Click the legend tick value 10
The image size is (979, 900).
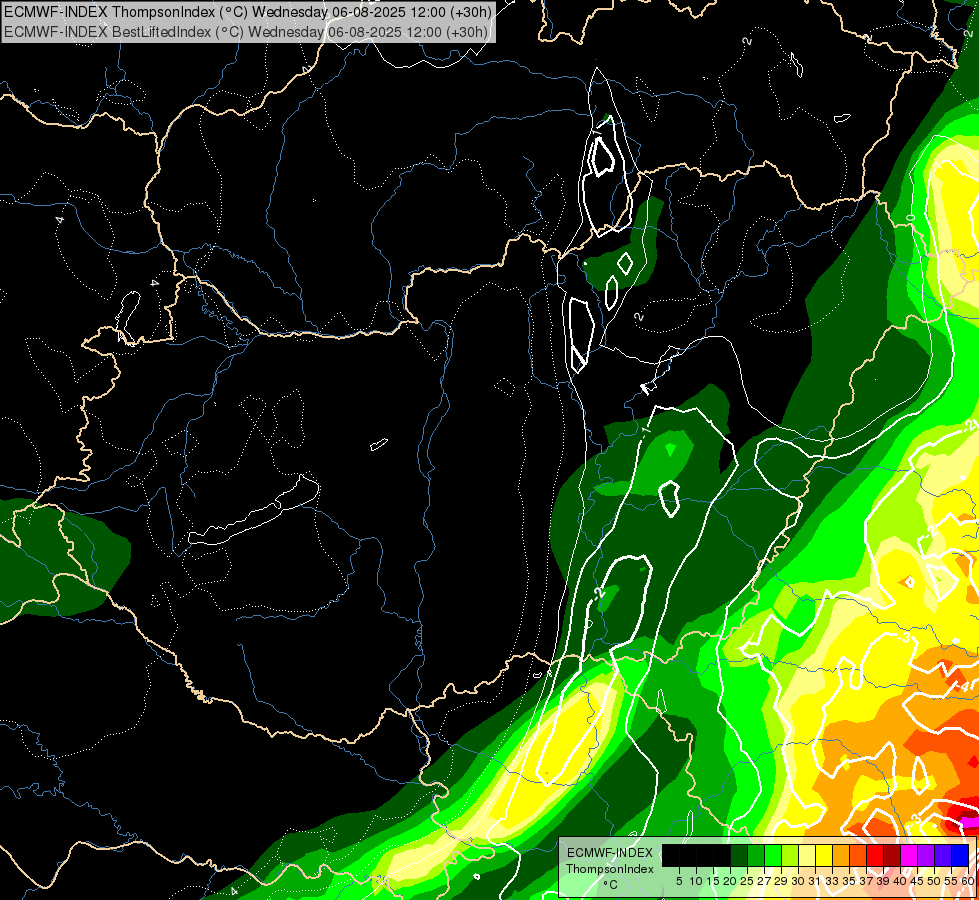click(x=696, y=881)
